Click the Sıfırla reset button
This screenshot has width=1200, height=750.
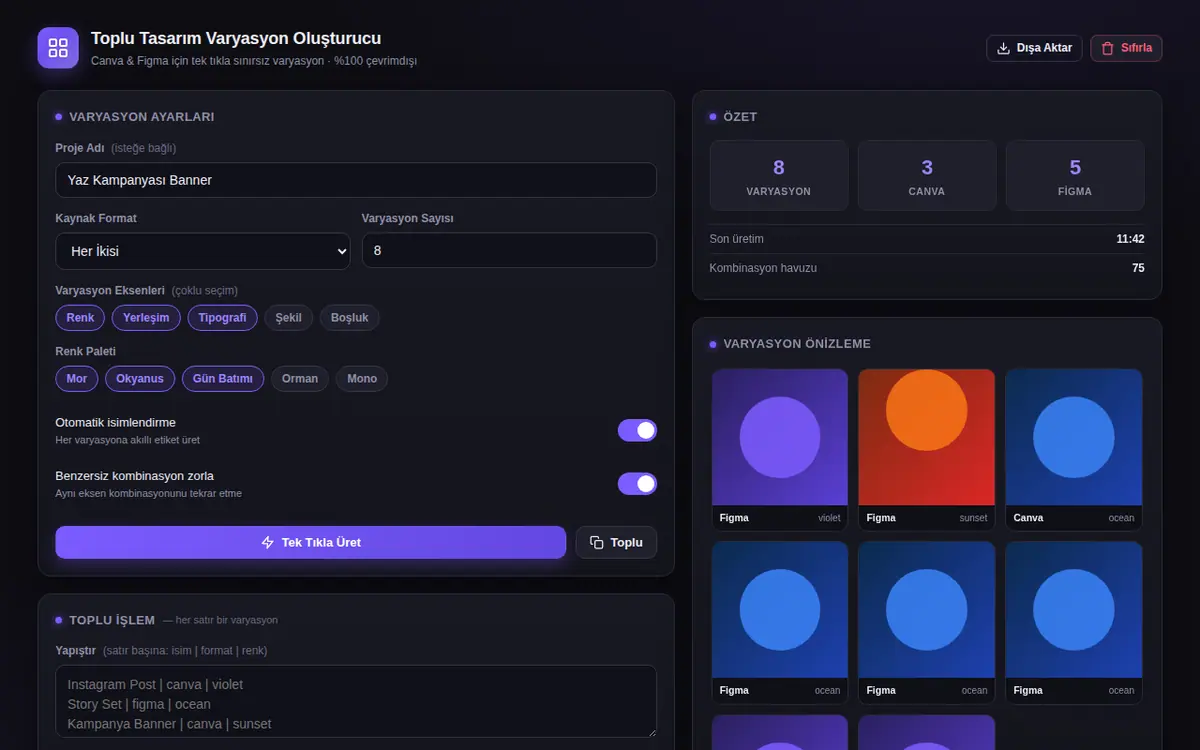1126,48
